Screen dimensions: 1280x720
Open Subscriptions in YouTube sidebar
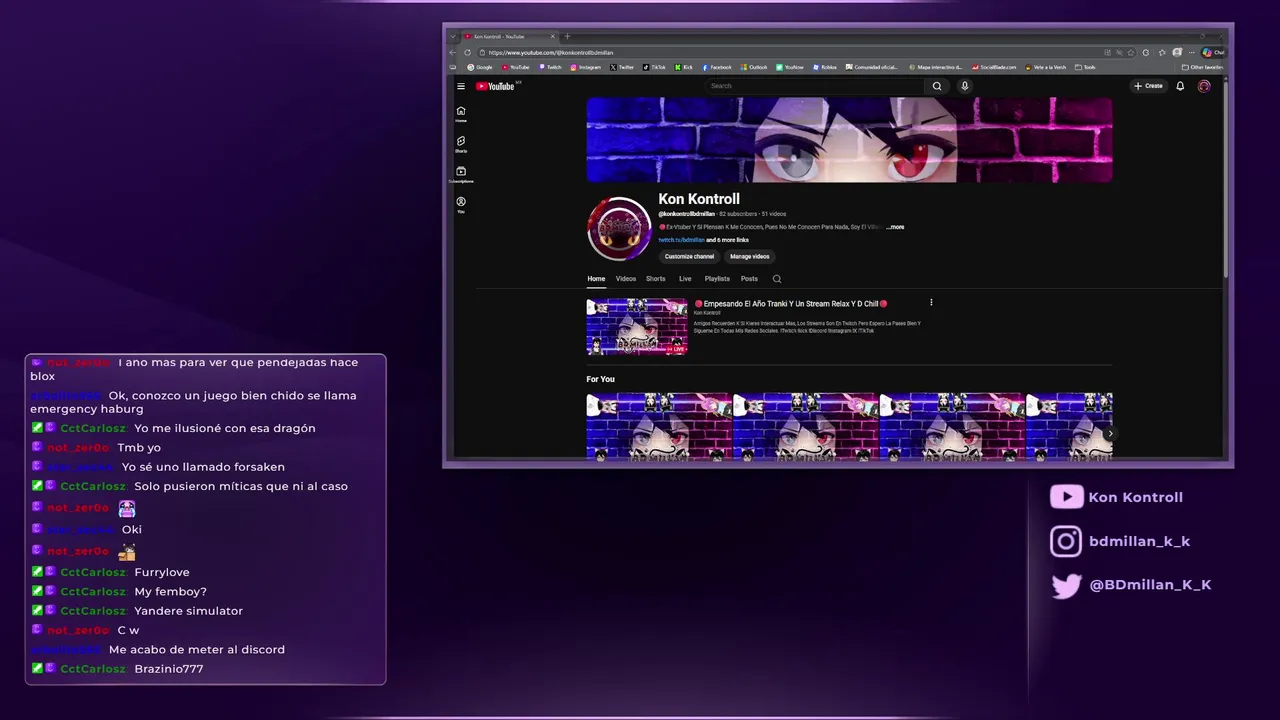coord(461,174)
